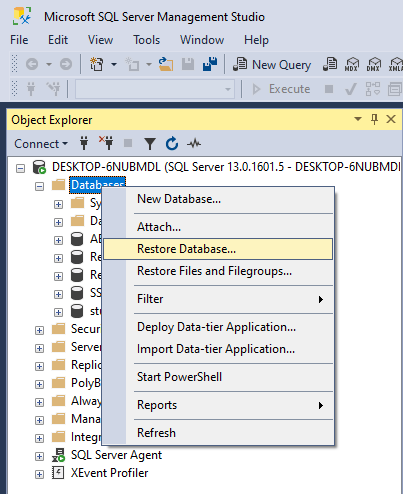Click the Save single-disk icon

tap(188, 64)
